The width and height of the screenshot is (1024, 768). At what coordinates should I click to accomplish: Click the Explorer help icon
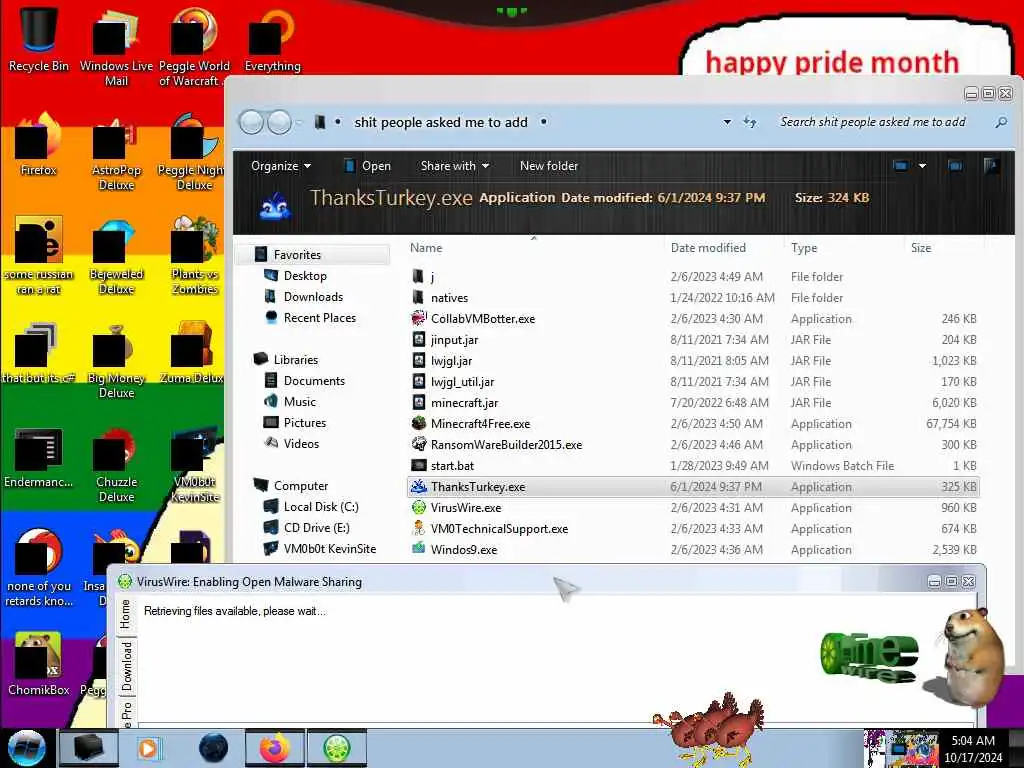click(991, 166)
